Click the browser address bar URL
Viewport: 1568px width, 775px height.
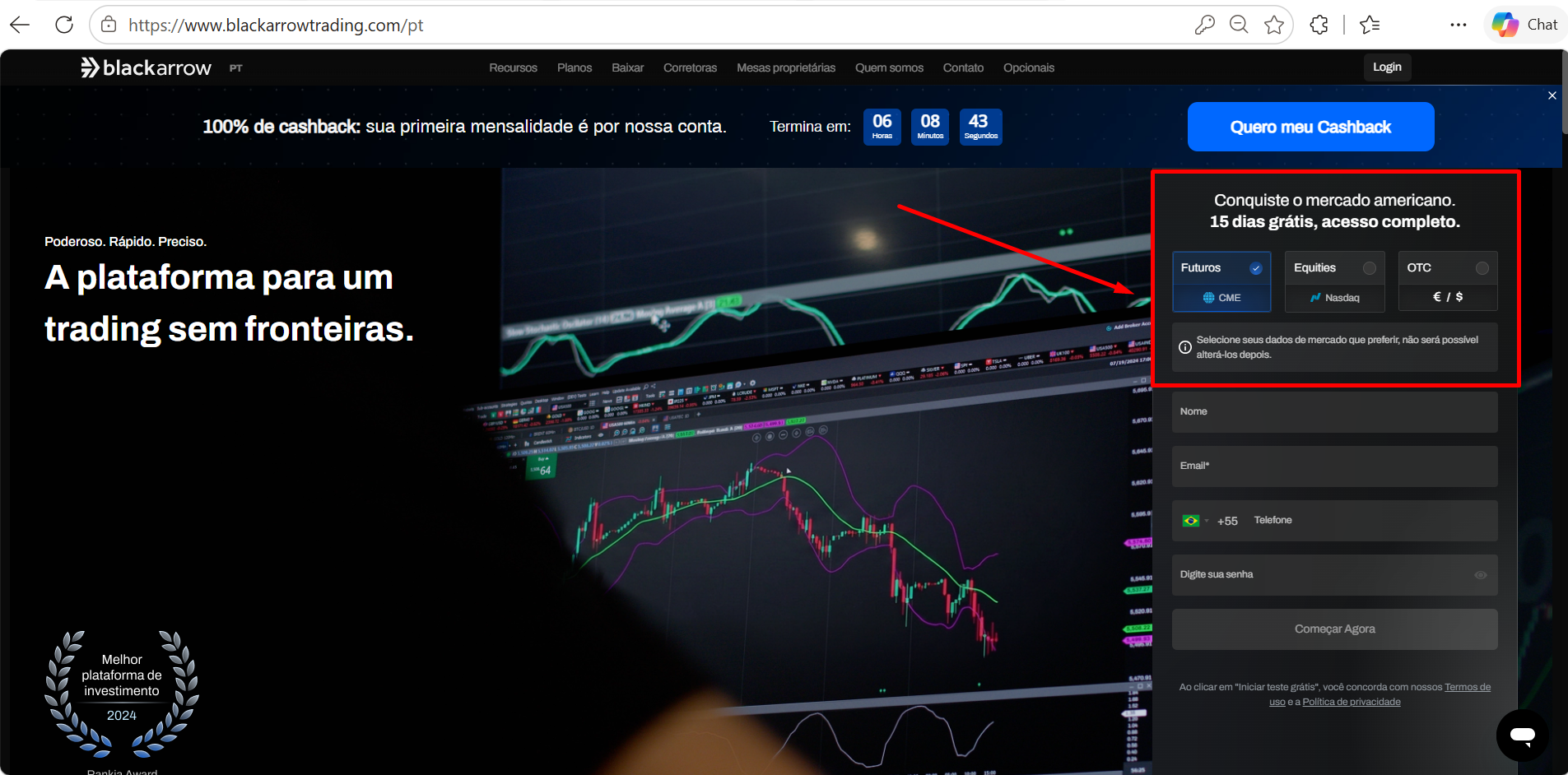pyautogui.click(x=276, y=25)
